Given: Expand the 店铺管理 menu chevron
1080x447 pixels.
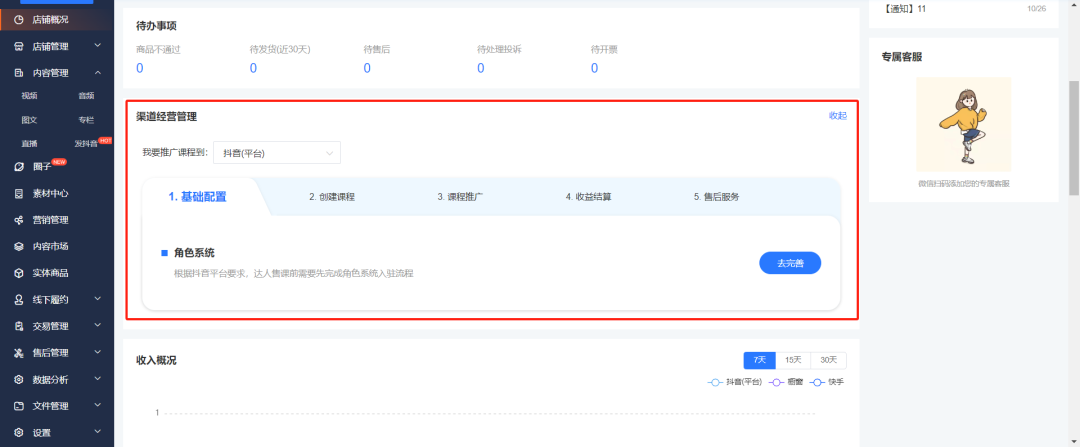Looking at the screenshot, I should pos(98,45).
